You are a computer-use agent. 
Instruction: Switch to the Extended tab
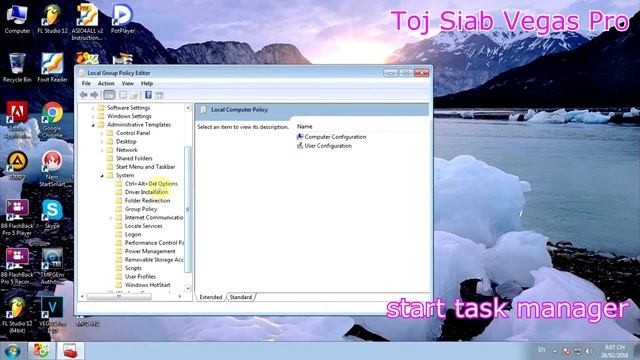pos(211,297)
